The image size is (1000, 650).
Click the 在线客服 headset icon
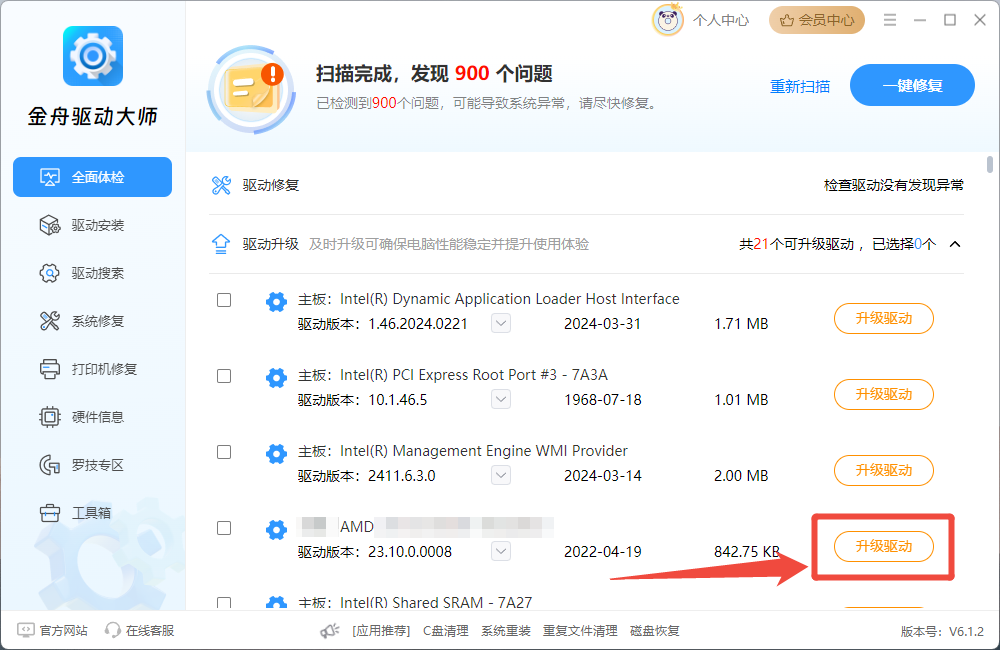point(113,630)
